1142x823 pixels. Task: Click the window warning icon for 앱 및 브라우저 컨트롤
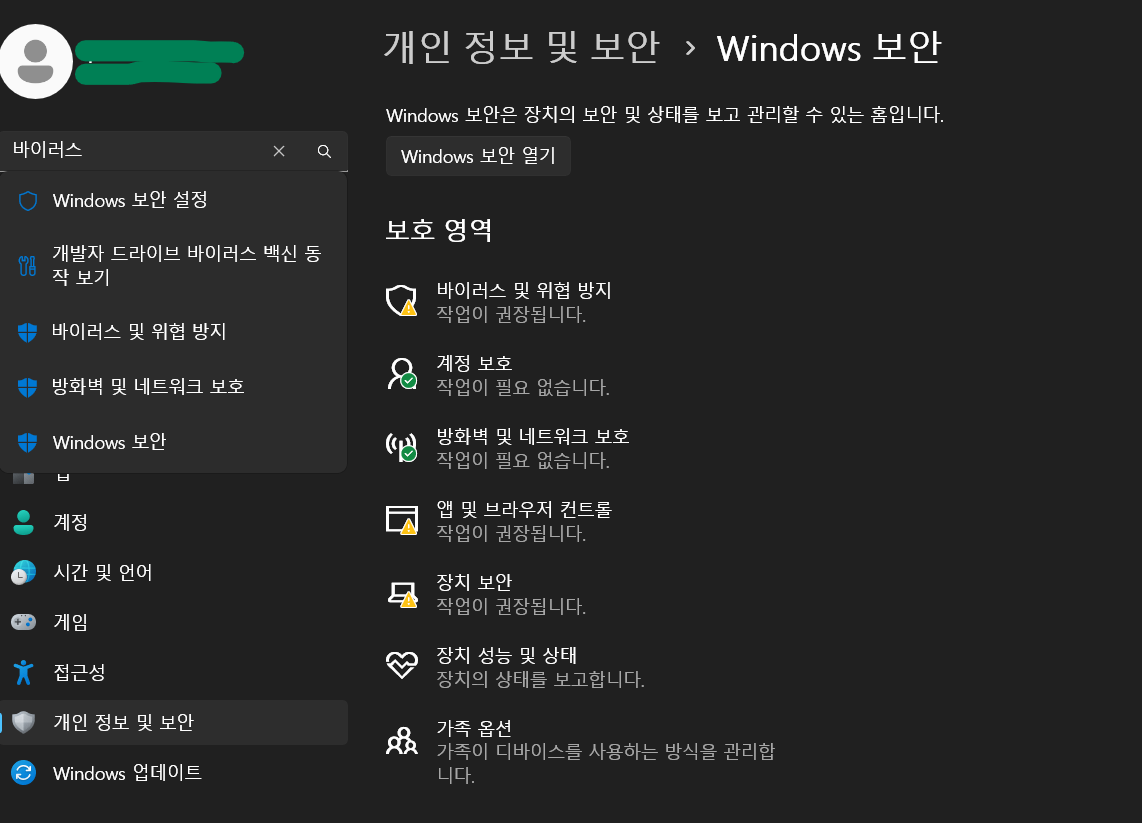coord(401,519)
